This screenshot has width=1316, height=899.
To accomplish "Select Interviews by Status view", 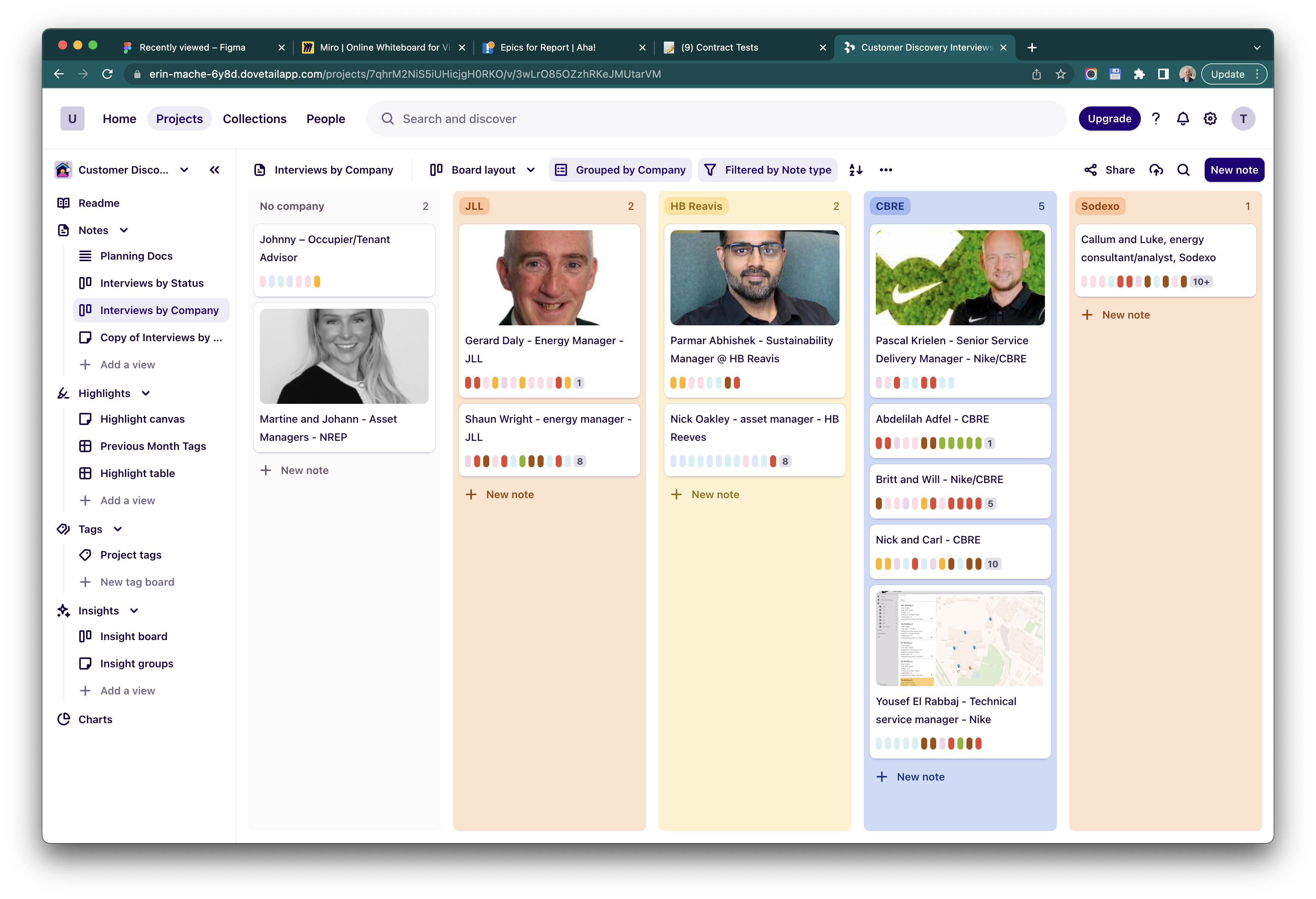I will tap(152, 283).
